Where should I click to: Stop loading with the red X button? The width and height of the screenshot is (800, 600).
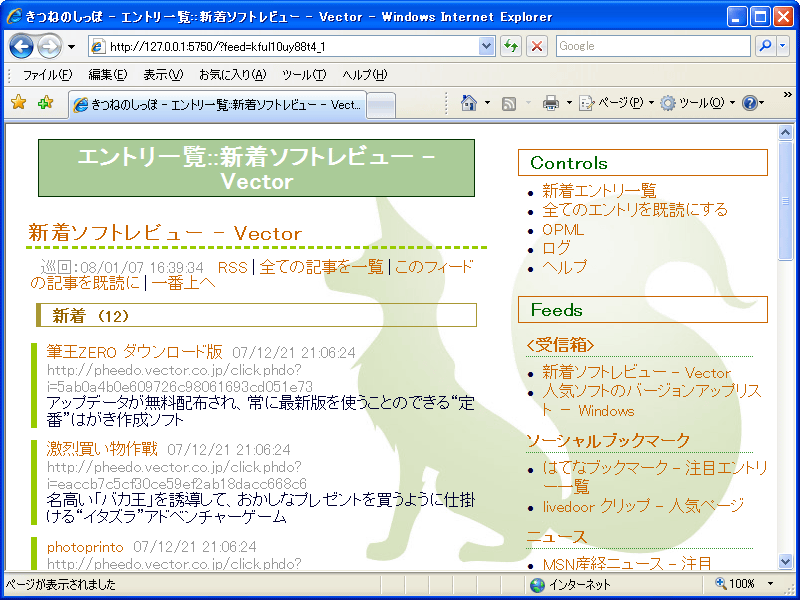(x=537, y=47)
